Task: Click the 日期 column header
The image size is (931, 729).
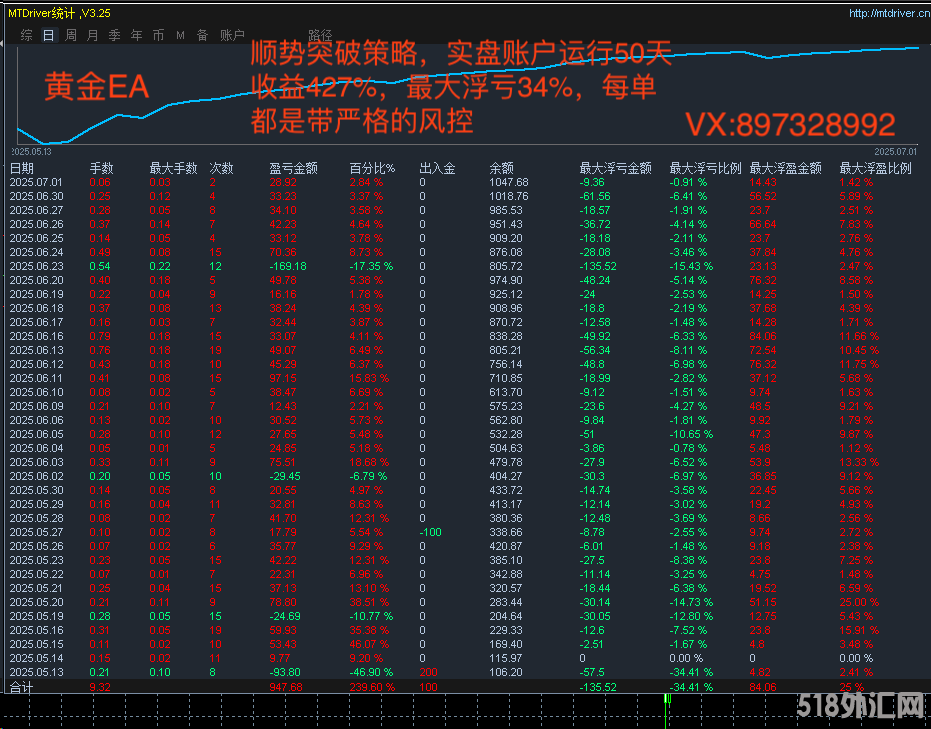Action: (x=22, y=169)
